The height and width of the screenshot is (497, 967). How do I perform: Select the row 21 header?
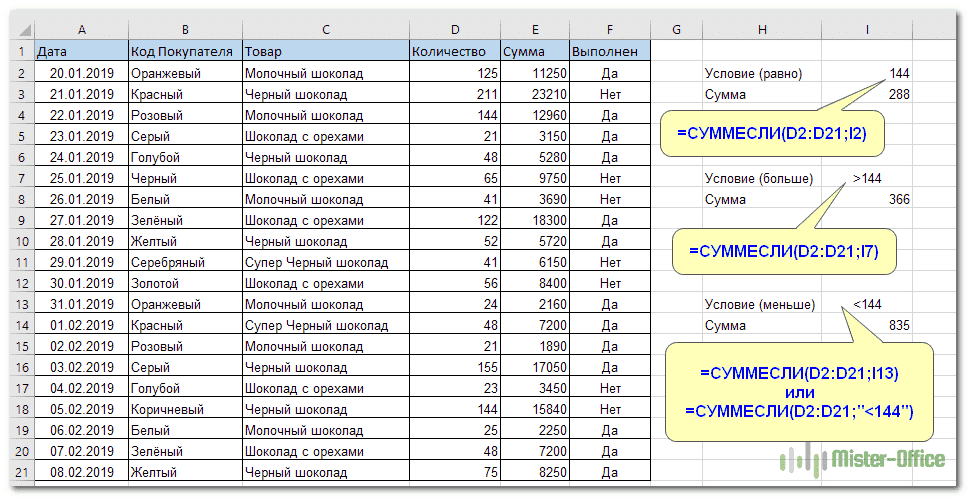21,472
